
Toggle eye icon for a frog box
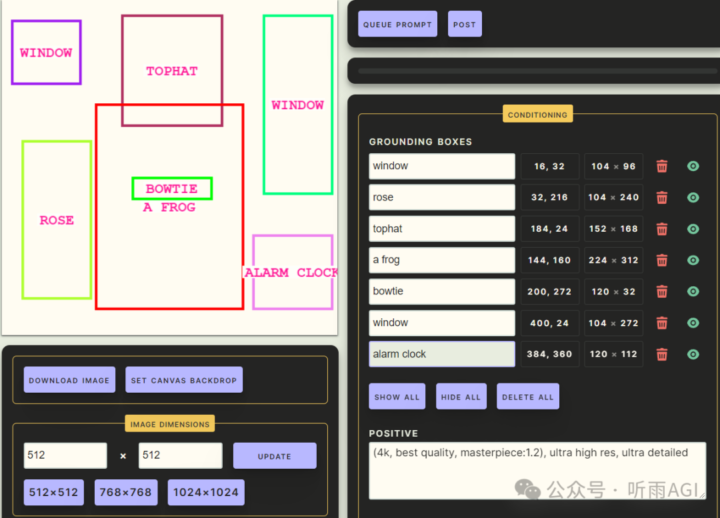coord(693,260)
